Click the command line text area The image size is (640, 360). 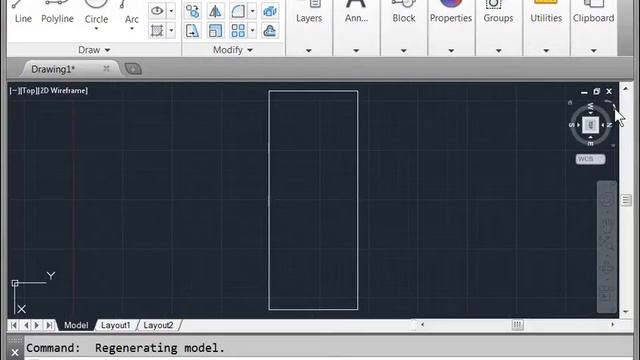click(329, 348)
